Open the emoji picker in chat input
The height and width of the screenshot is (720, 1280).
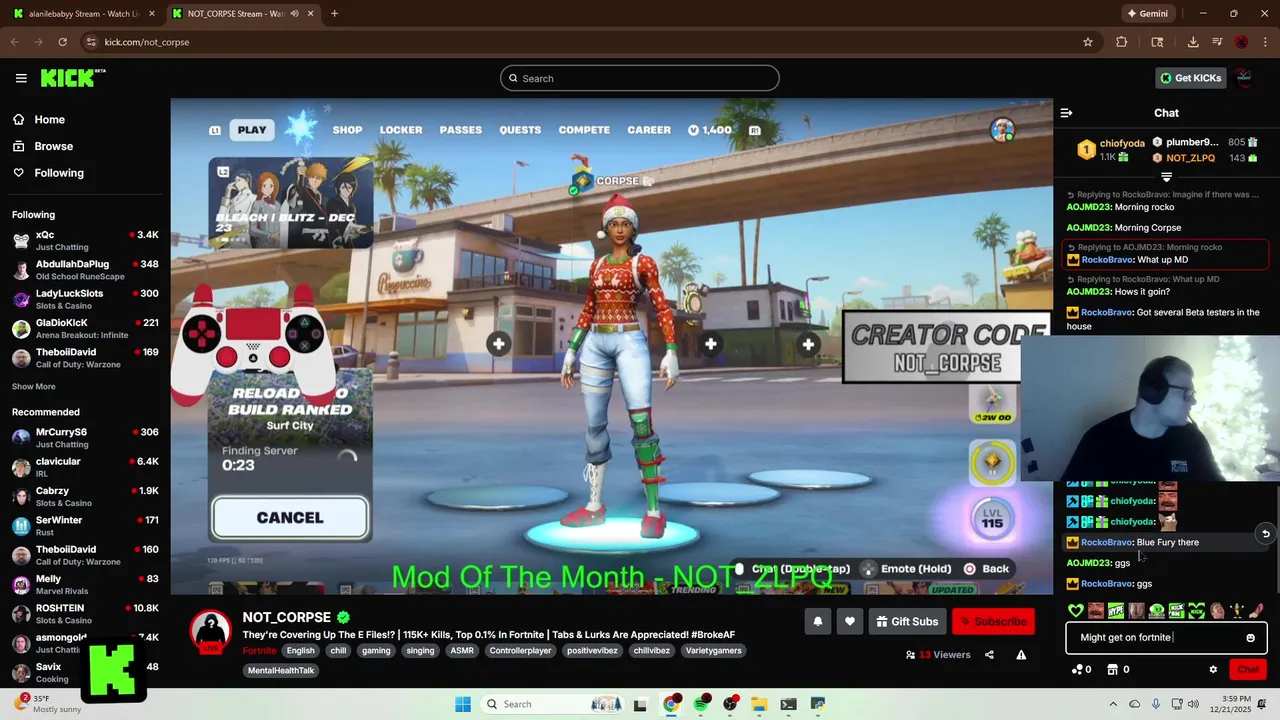(1250, 638)
